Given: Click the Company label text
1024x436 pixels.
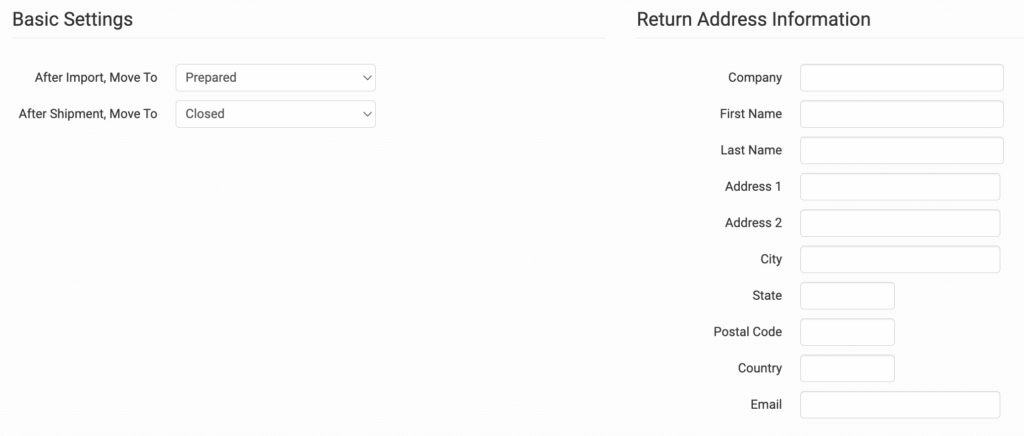Looking at the screenshot, I should pos(755,78).
